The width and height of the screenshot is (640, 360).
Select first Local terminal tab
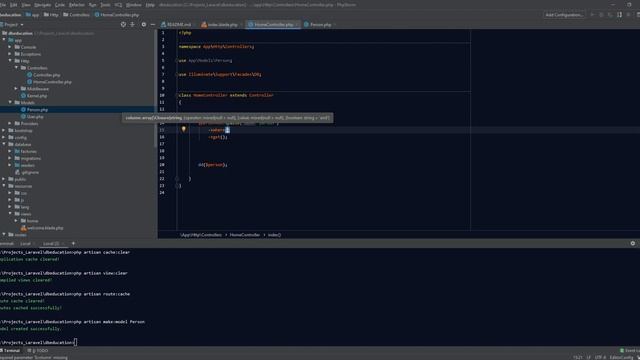point(26,243)
